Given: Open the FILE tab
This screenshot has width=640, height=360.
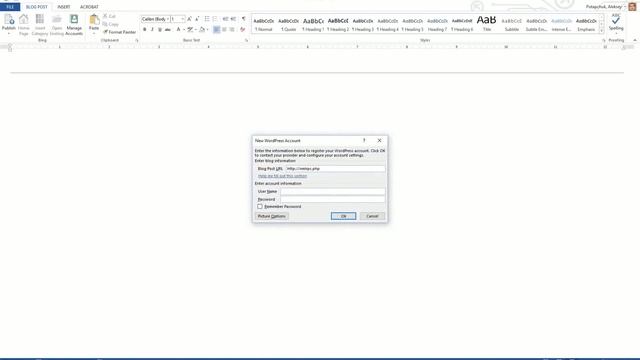Looking at the screenshot, I should 10,7.
